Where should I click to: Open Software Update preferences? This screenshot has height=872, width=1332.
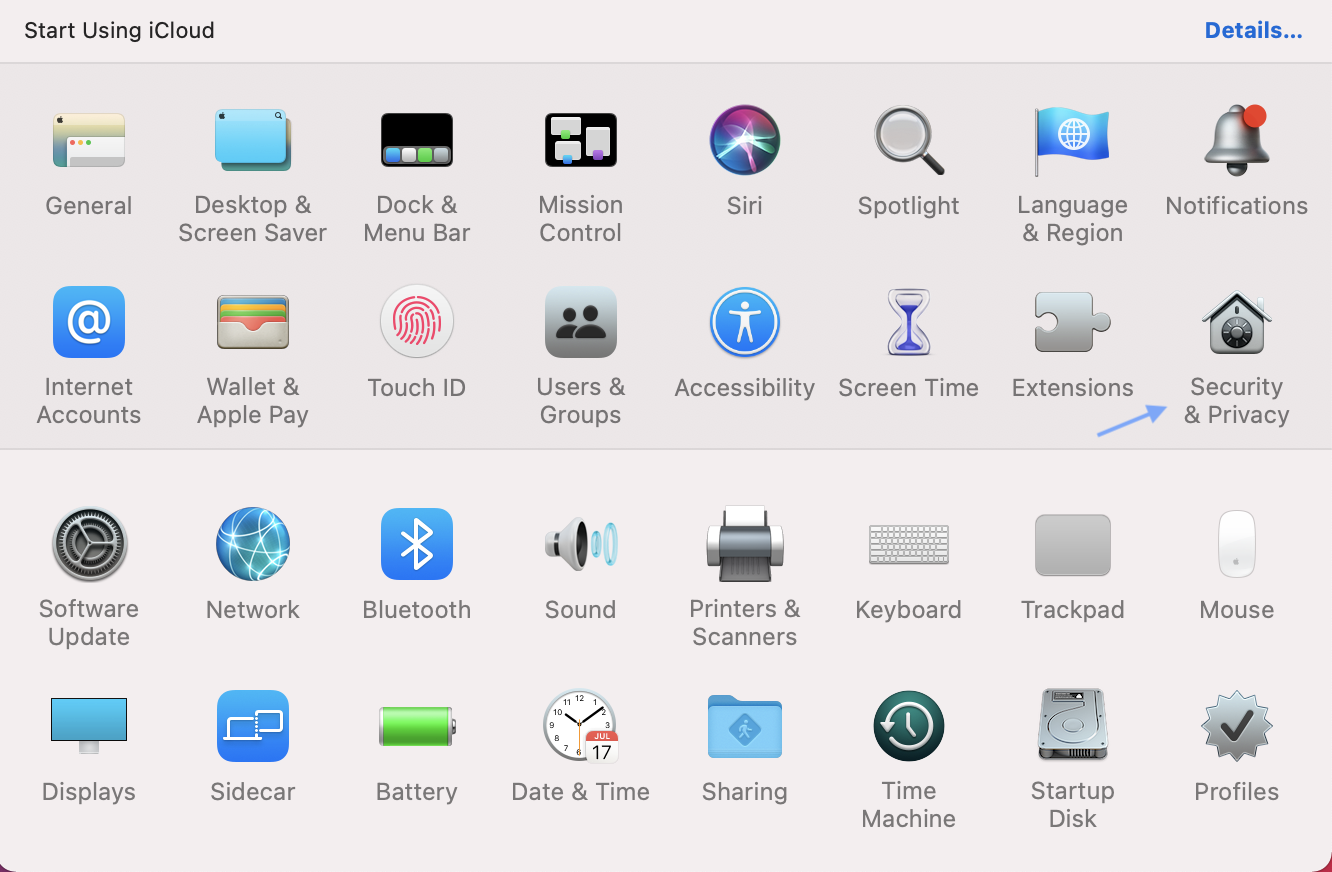[89, 544]
